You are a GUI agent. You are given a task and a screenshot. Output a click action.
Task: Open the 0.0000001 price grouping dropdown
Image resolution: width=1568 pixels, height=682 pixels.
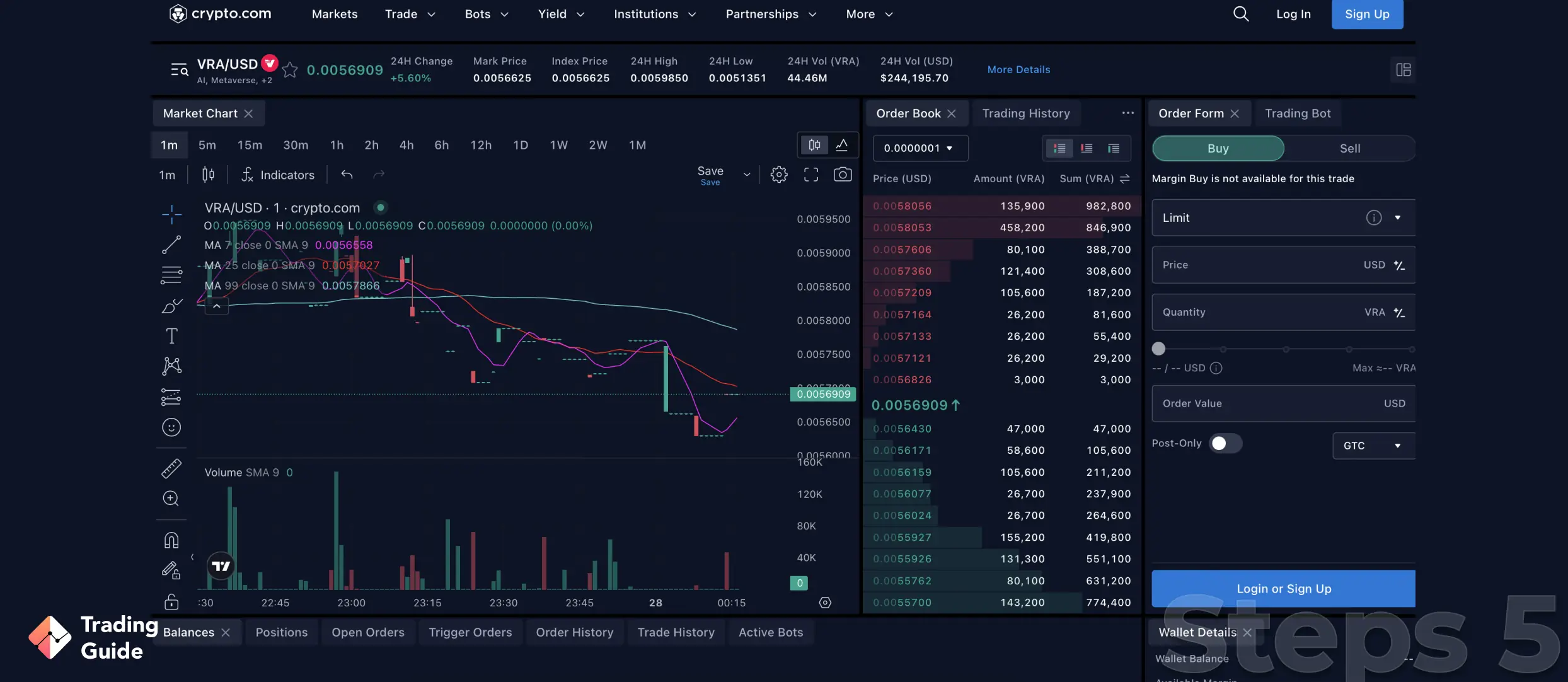coord(920,148)
